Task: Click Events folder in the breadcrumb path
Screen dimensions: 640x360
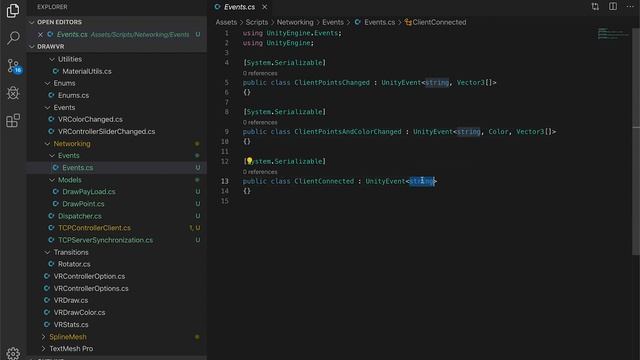Action: [333, 22]
